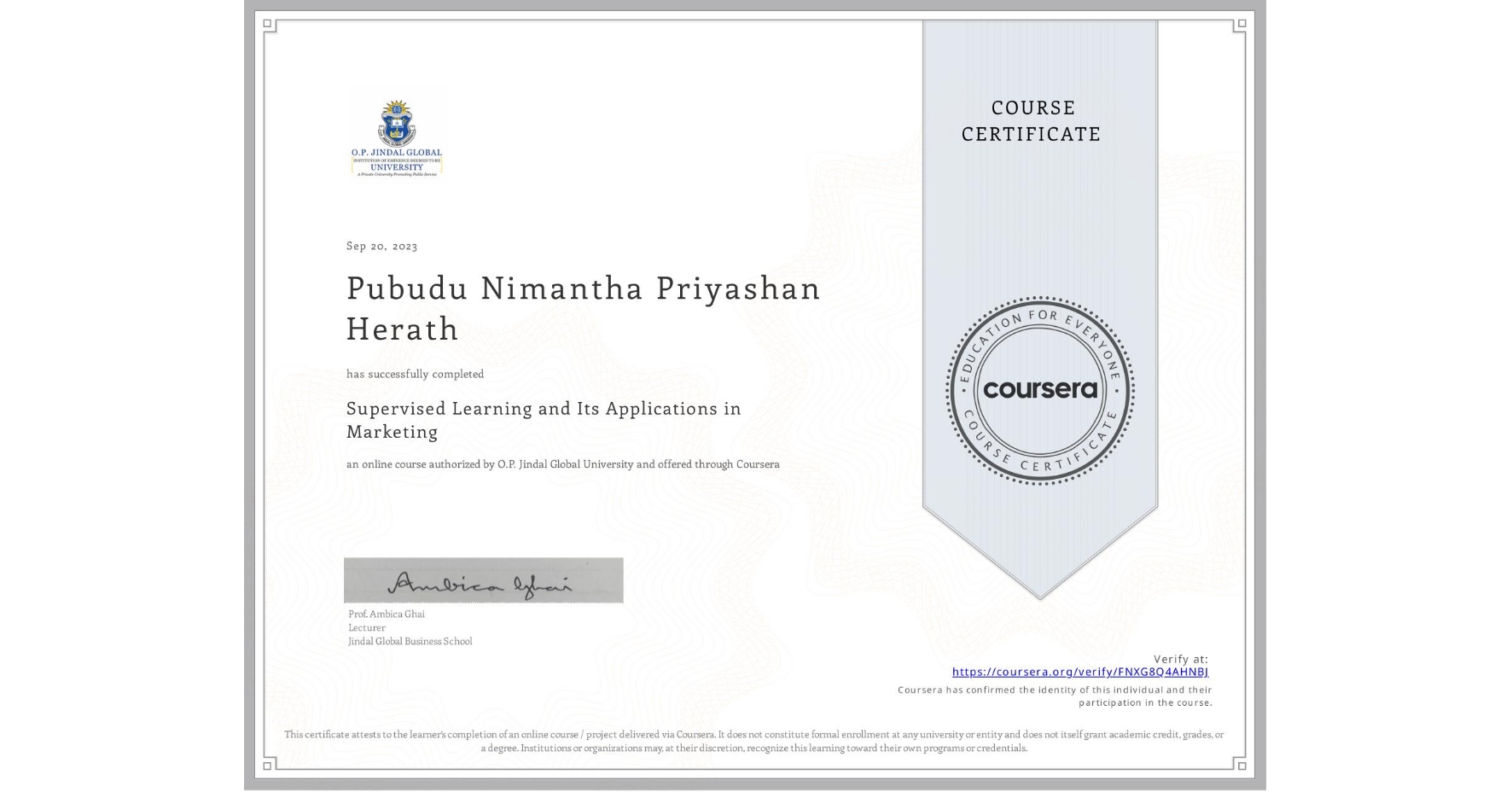The height and width of the screenshot is (792, 1512).
Task: Click course title 'Supervised Learning and Its Applications in Marketing'
Action: (544, 420)
